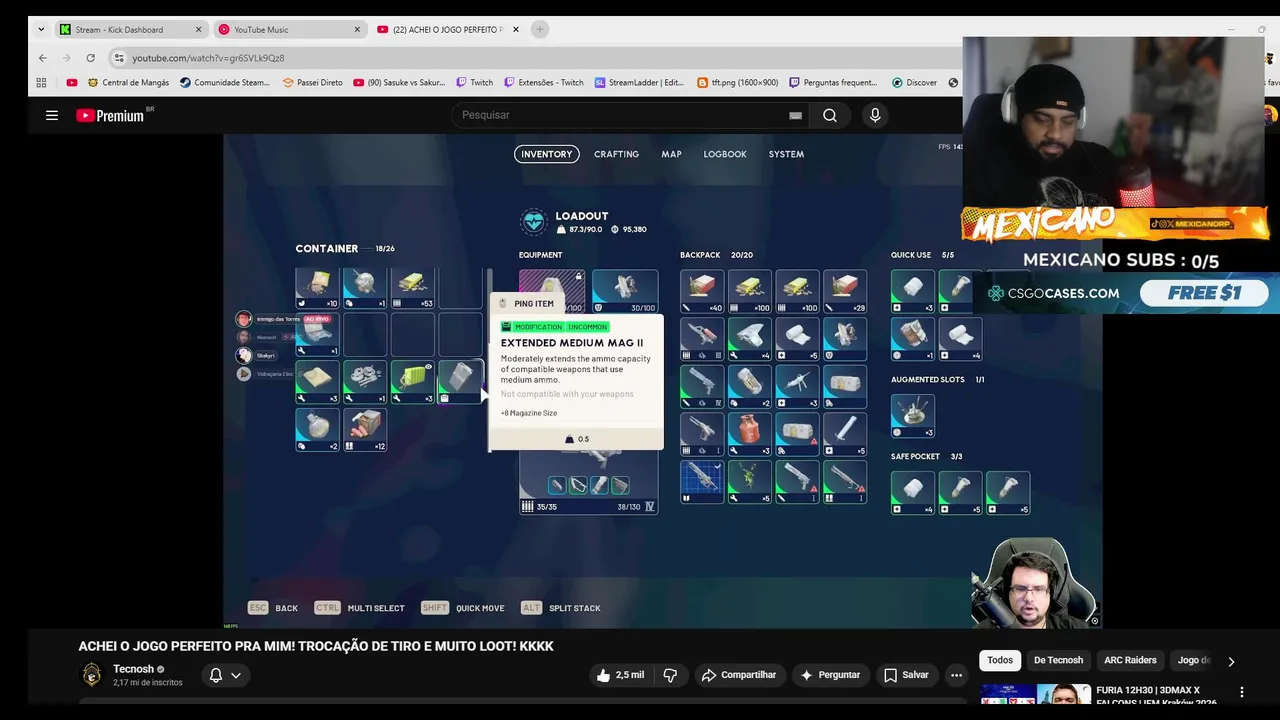The height and width of the screenshot is (720, 1280).
Task: Show more filter chips with right arrow
Action: (x=1231, y=661)
